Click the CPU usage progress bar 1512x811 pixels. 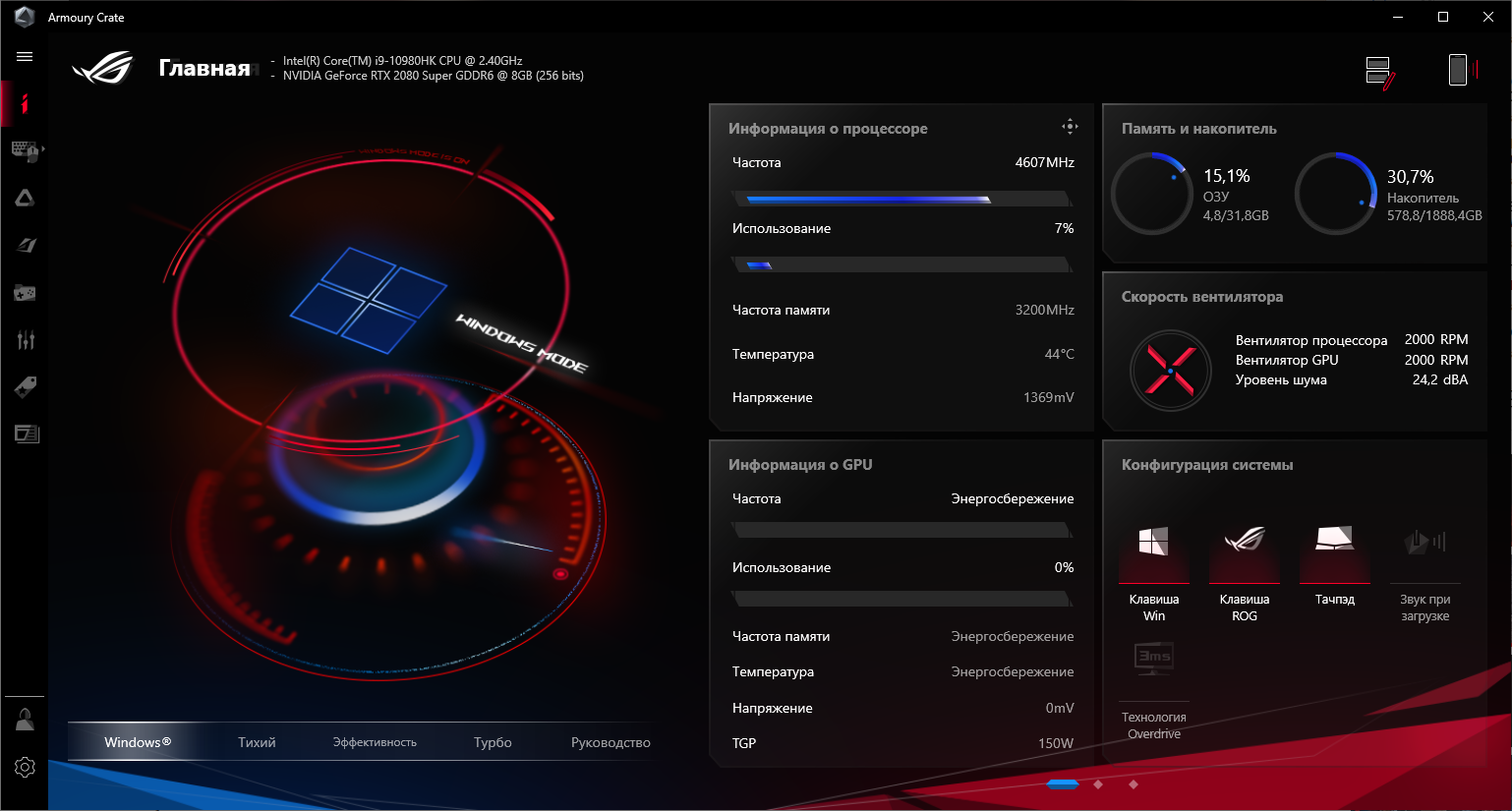tap(901, 264)
